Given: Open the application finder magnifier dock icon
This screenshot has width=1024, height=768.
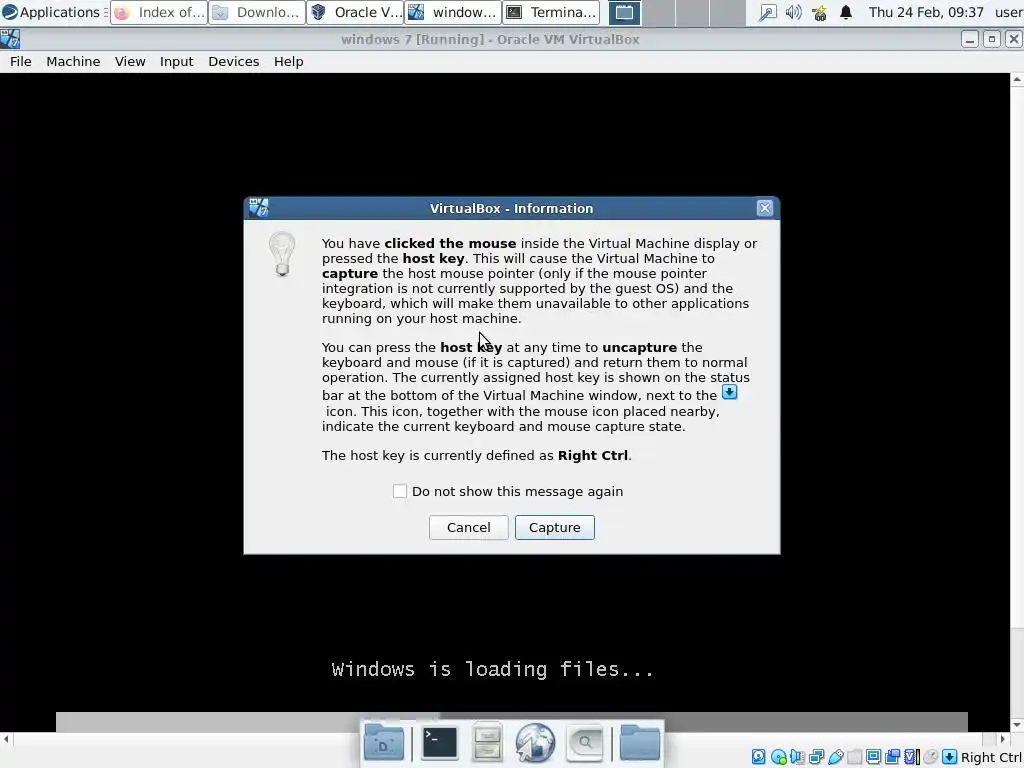Looking at the screenshot, I should click(584, 743).
